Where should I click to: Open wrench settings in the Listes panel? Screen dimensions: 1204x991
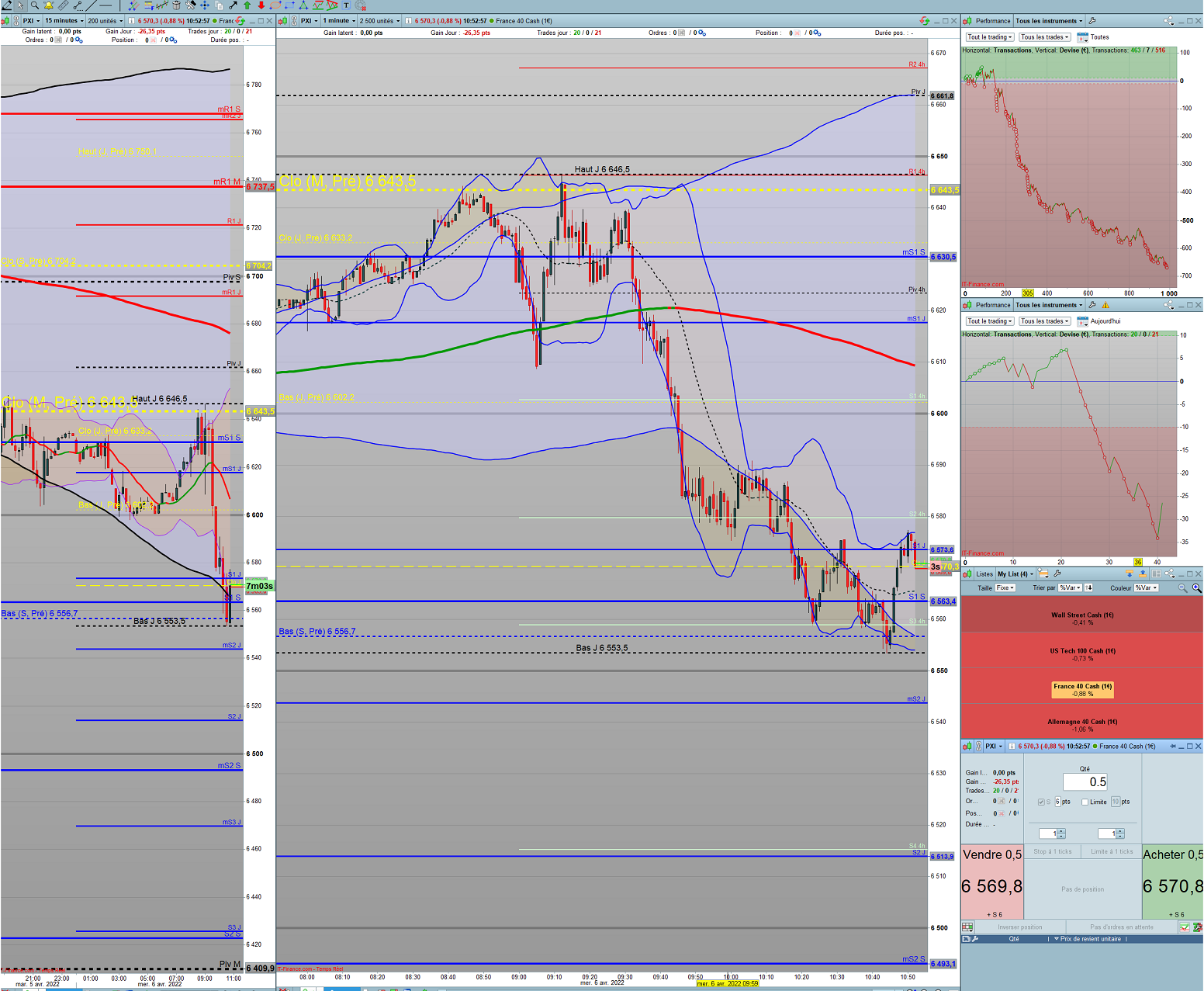pos(1057,573)
